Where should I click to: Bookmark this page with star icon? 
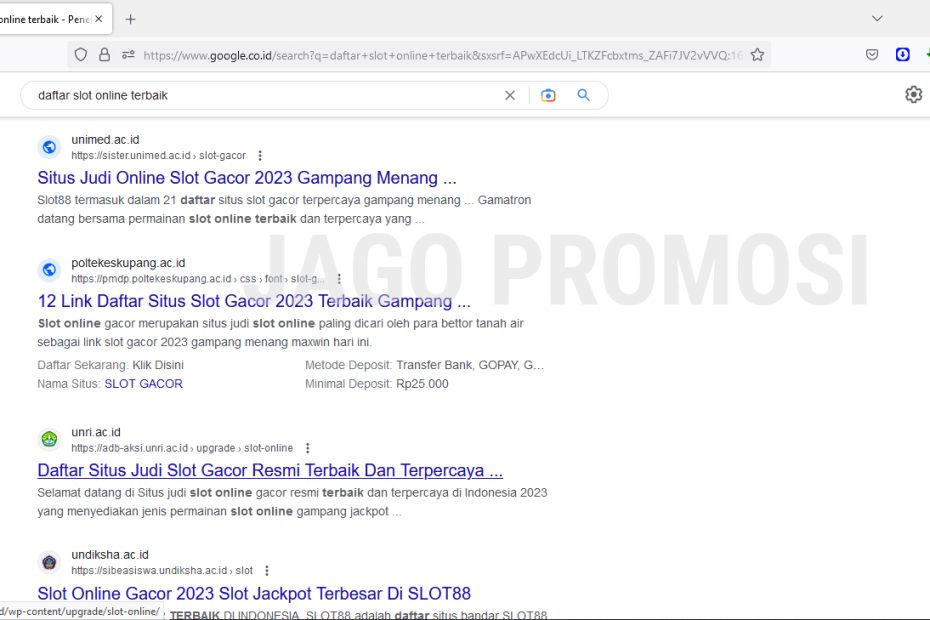[x=757, y=55]
